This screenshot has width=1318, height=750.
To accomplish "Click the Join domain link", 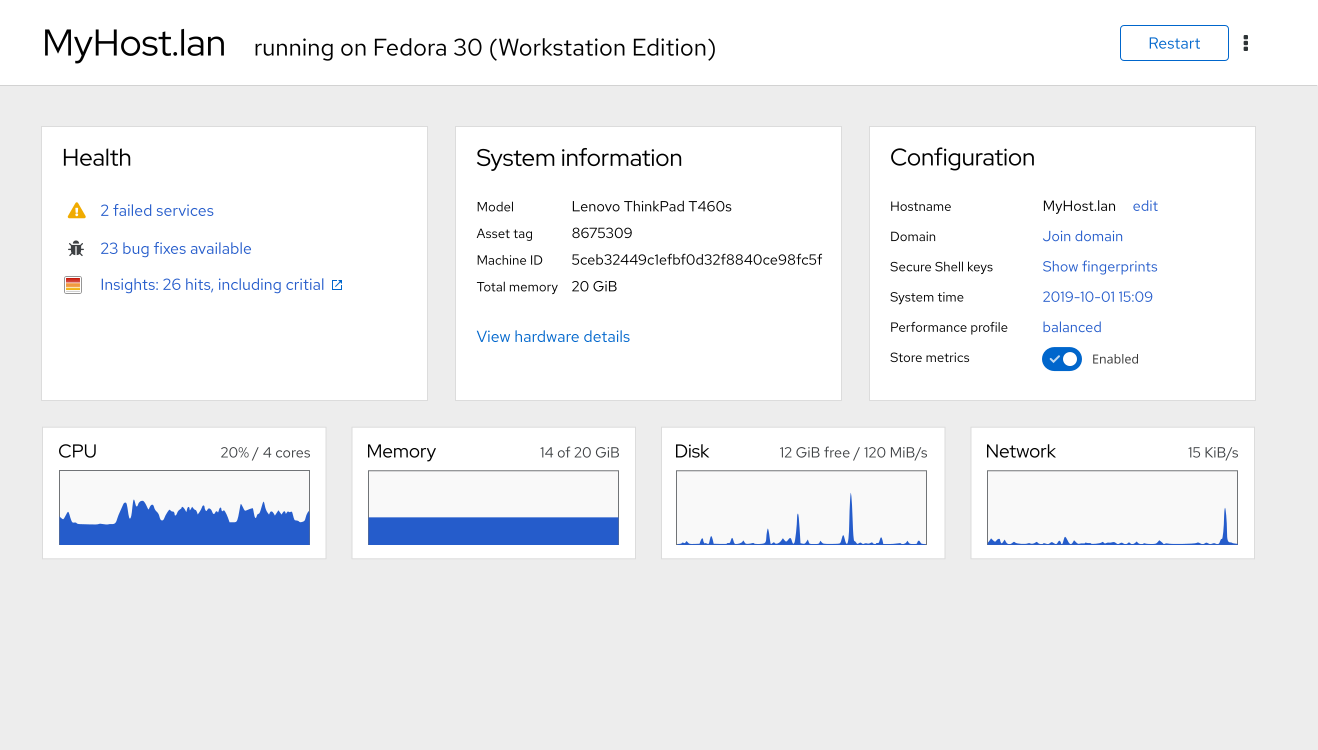I will coord(1082,237).
